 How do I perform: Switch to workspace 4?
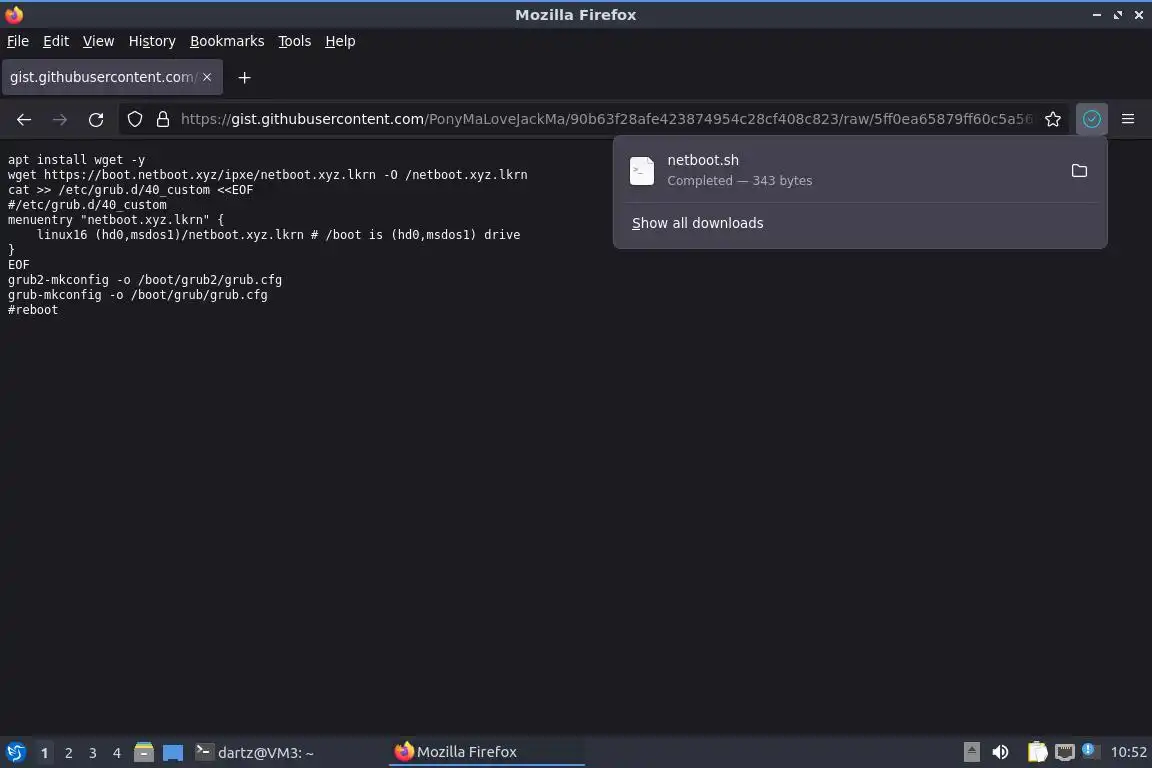coord(117,753)
